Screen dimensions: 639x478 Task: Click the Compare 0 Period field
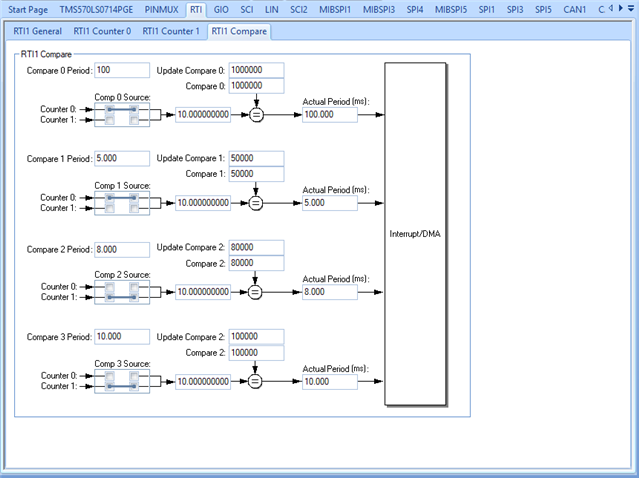tap(122, 70)
